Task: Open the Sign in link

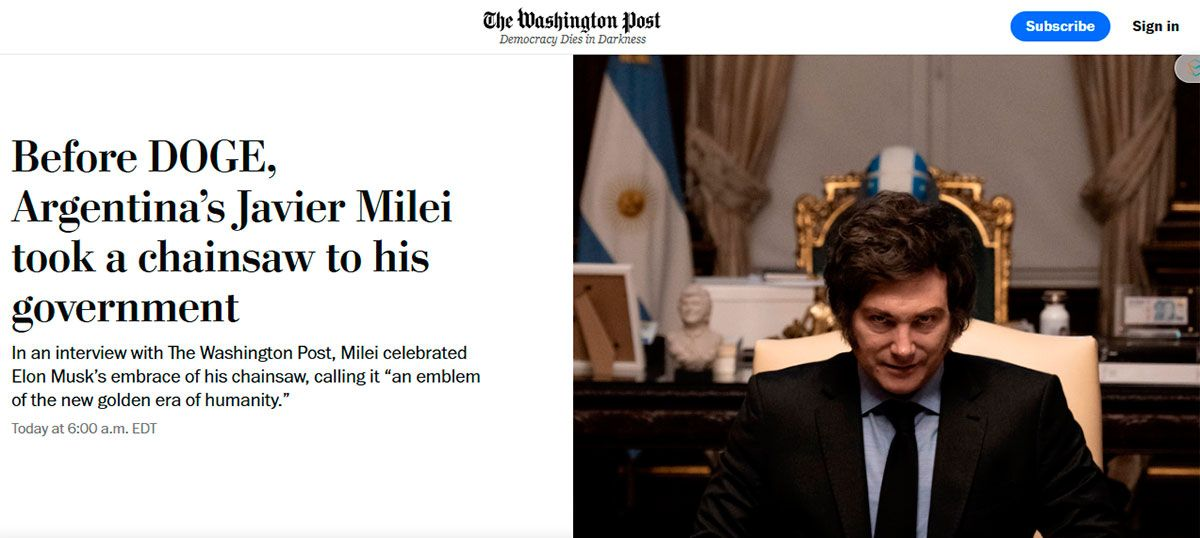Action: pyautogui.click(x=1155, y=26)
